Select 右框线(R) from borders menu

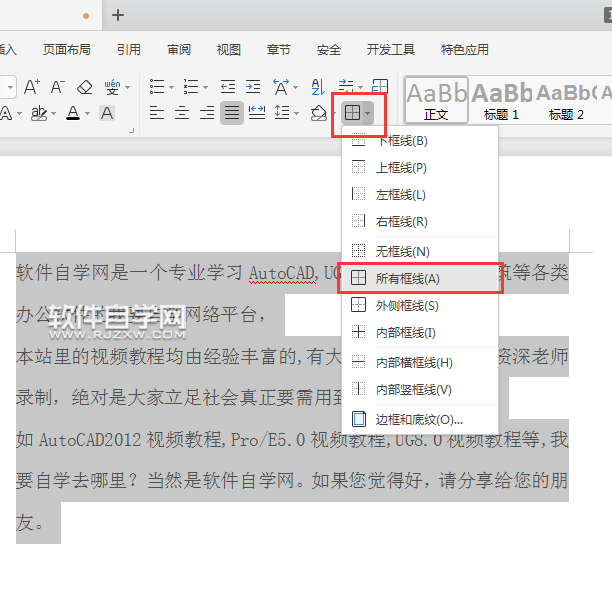click(x=420, y=221)
